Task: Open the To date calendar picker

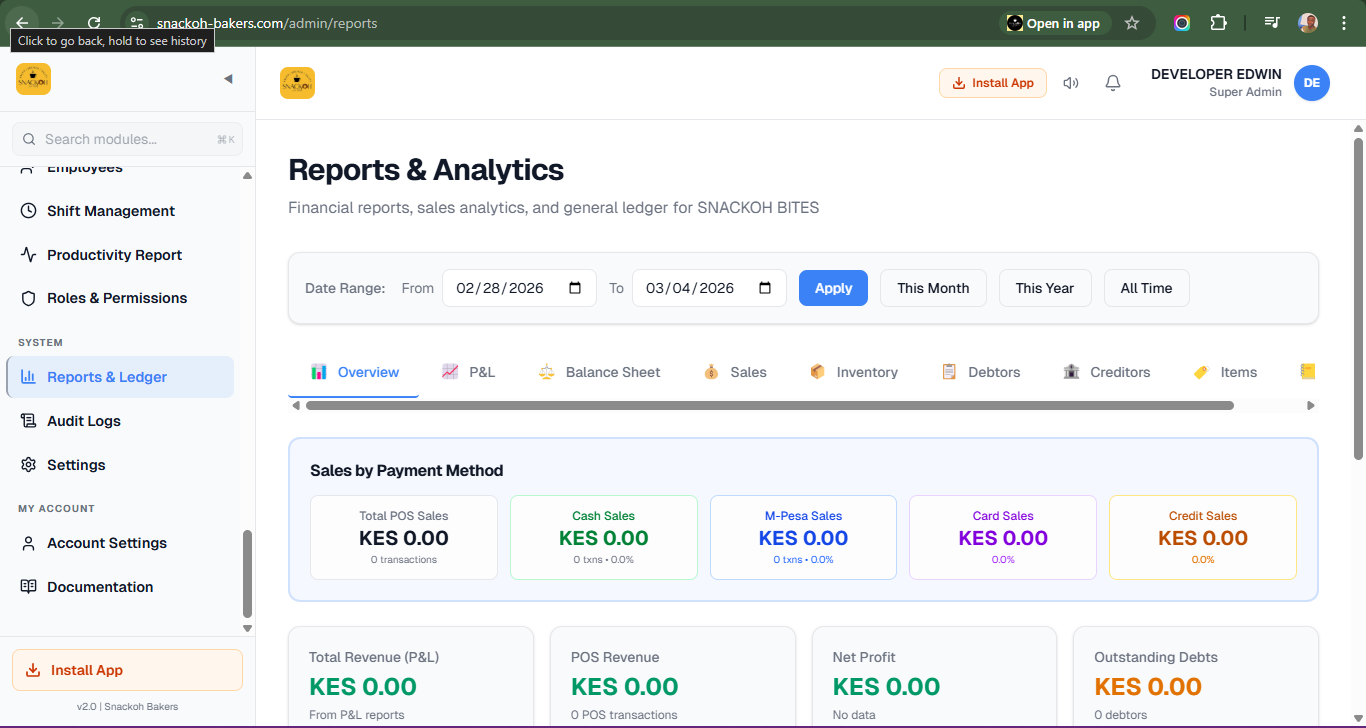Action: pyautogui.click(x=765, y=287)
